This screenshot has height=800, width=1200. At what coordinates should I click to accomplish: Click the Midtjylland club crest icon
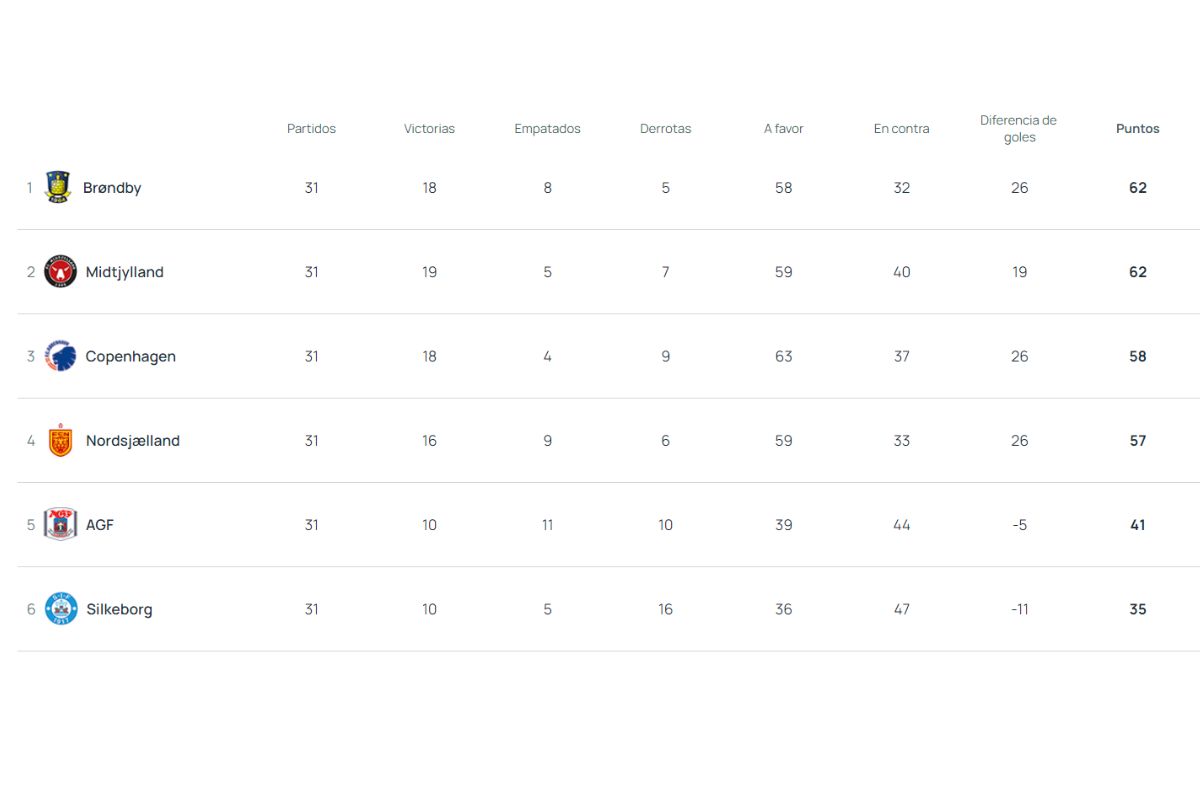tap(60, 272)
